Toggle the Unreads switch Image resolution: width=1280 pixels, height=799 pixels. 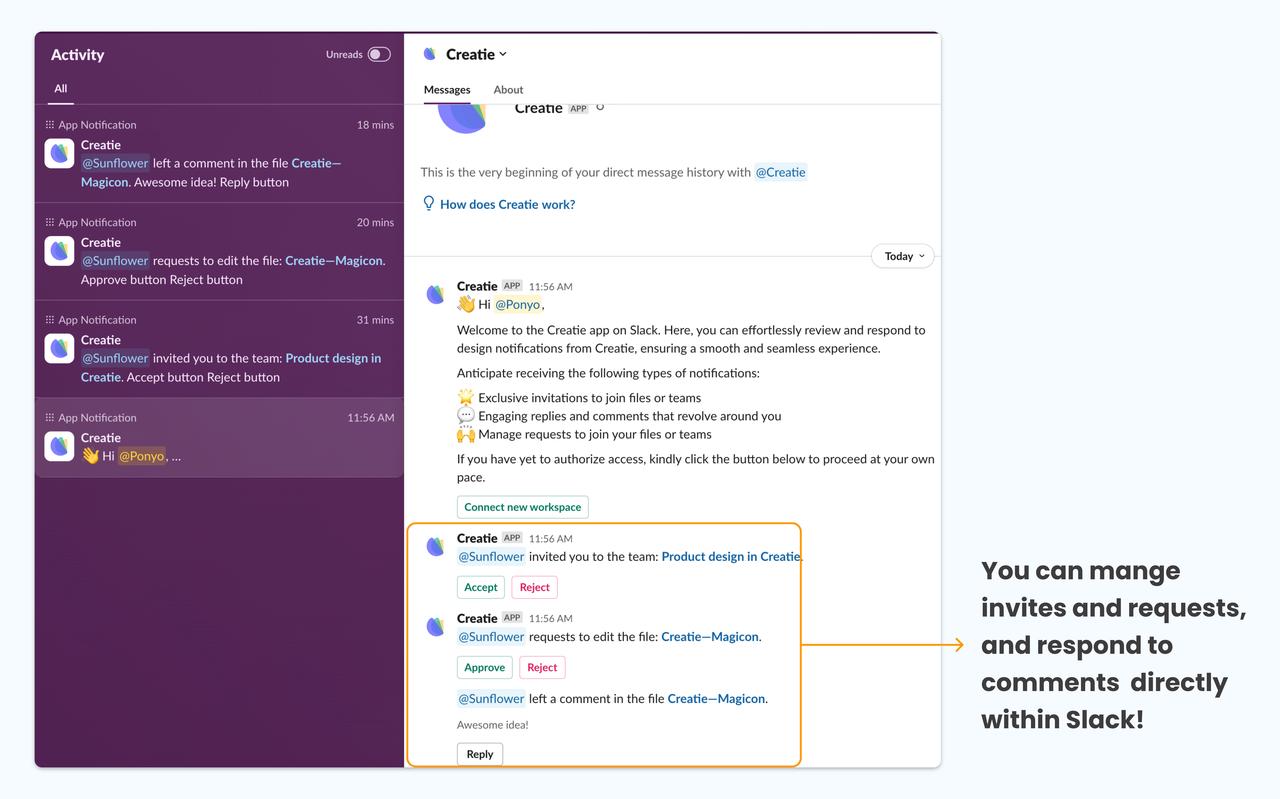tap(379, 54)
